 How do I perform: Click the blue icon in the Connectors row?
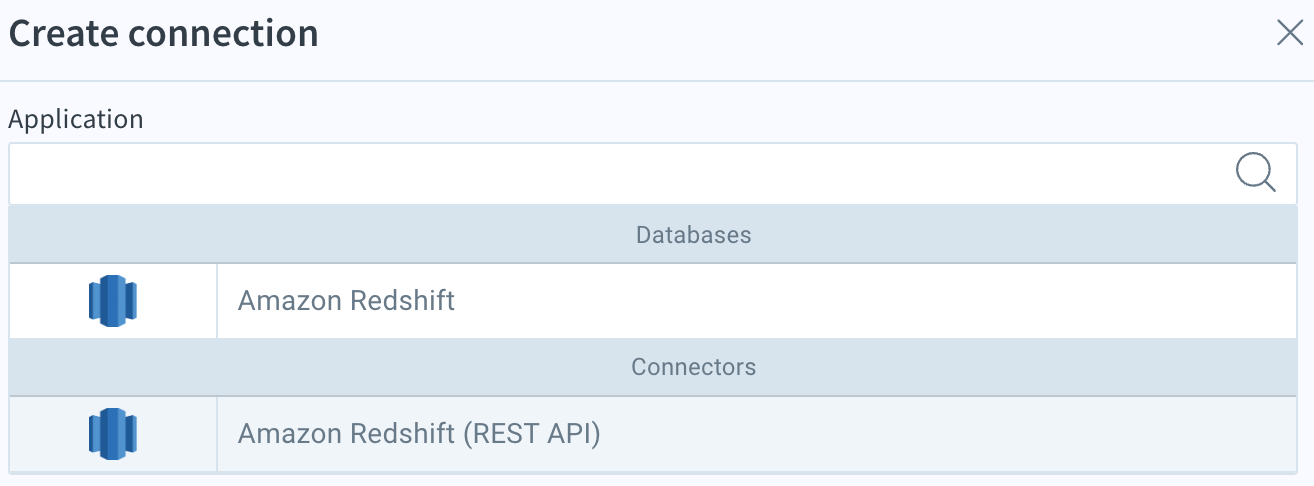tap(112, 433)
